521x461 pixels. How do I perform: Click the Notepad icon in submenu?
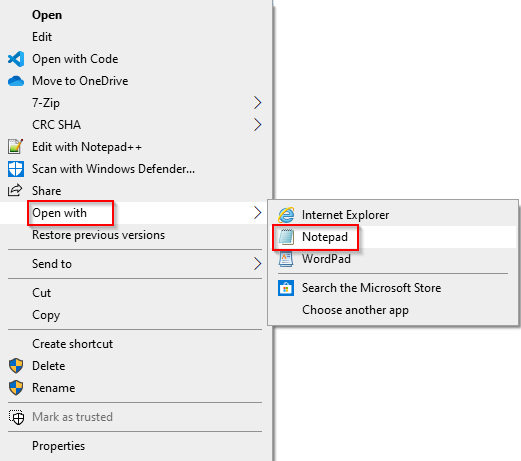click(x=286, y=237)
